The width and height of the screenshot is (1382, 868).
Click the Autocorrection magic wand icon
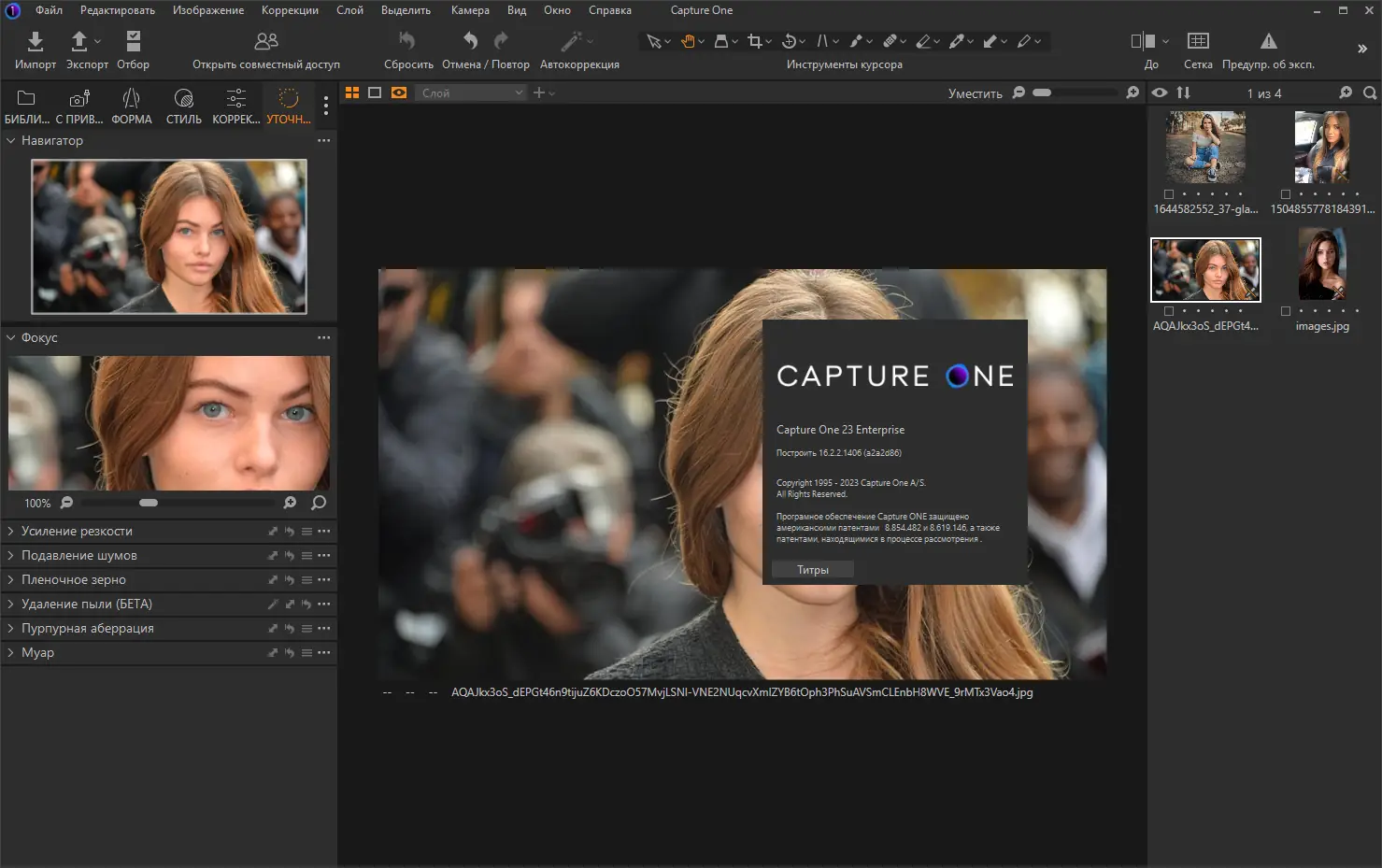571,41
